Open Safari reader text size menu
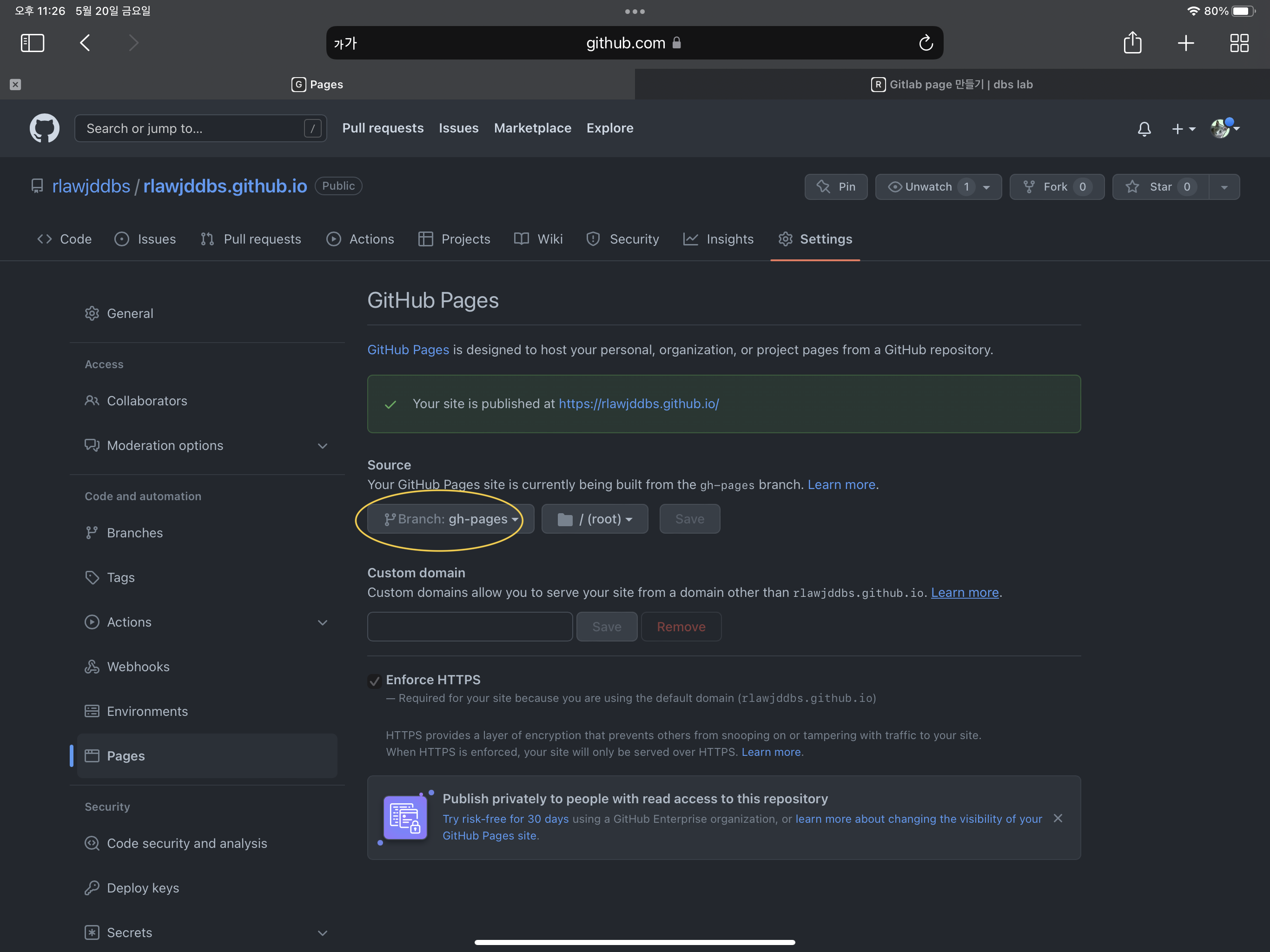 click(345, 43)
